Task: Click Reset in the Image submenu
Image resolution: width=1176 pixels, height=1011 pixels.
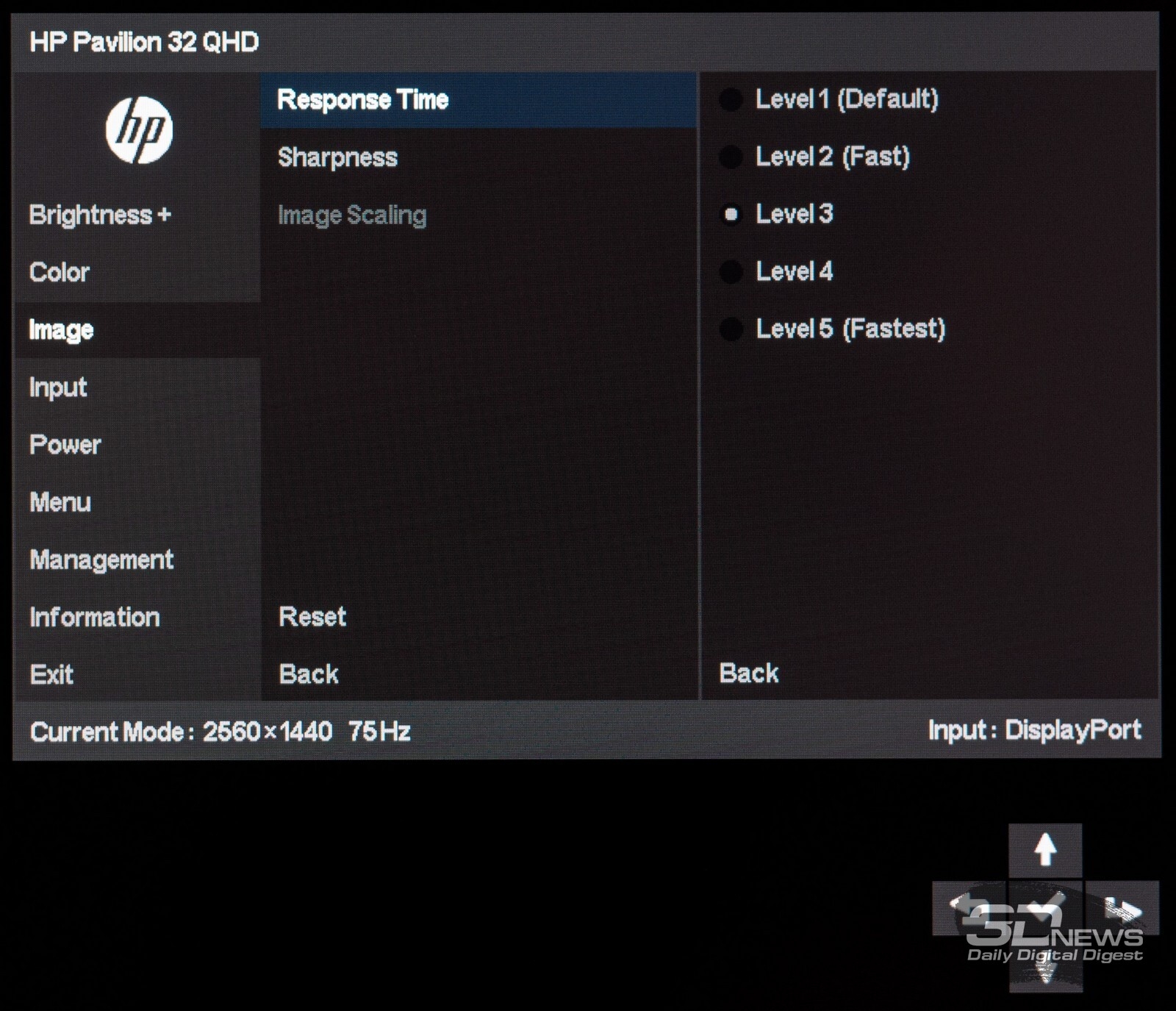Action: 312,616
